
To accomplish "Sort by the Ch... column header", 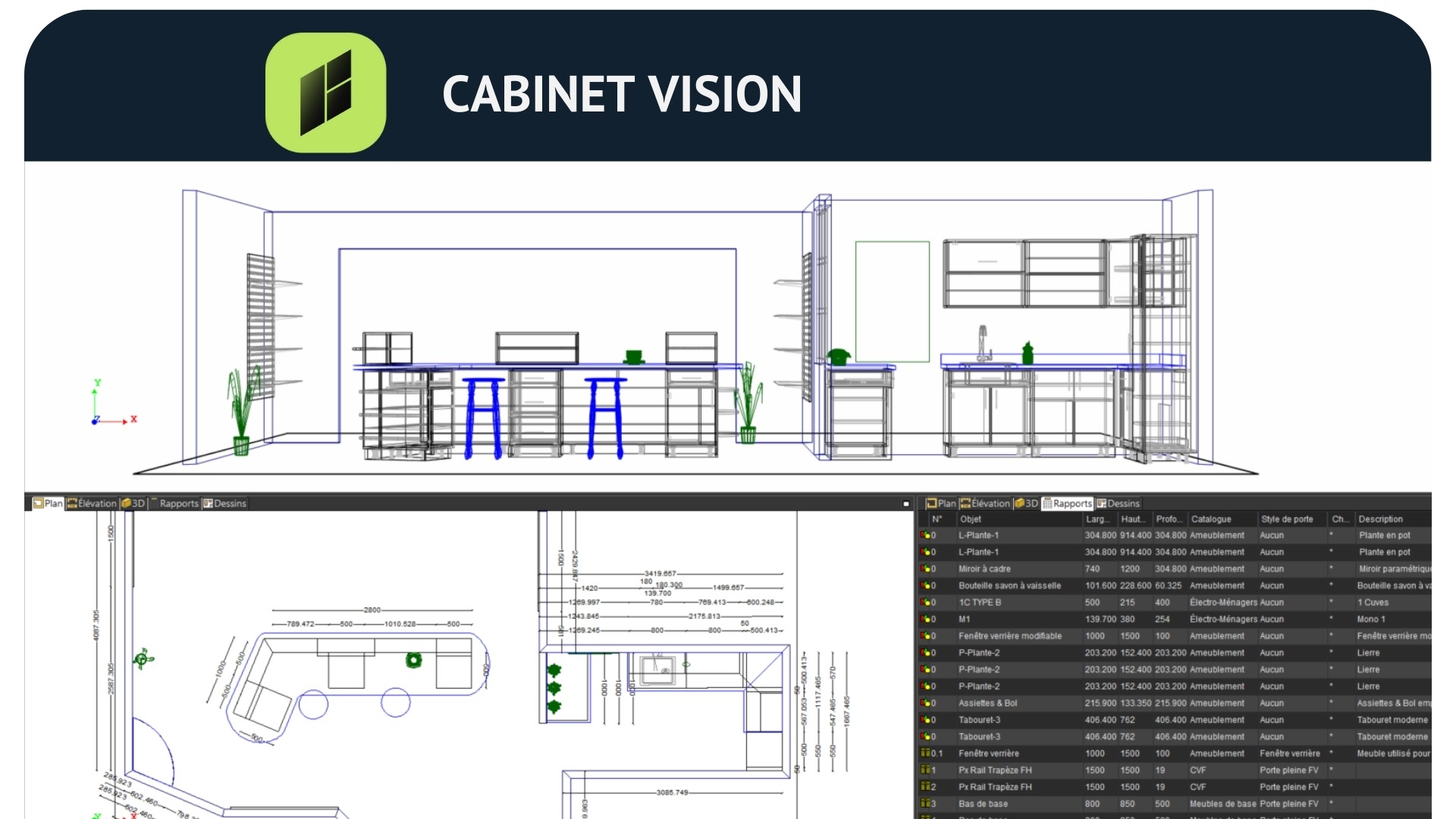I will tap(1340, 519).
